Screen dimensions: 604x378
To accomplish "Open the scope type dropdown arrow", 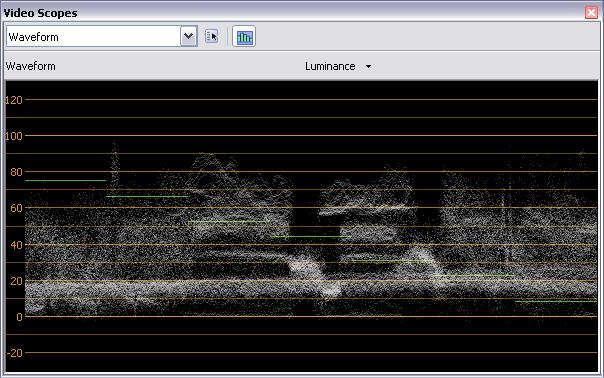I will (x=189, y=37).
